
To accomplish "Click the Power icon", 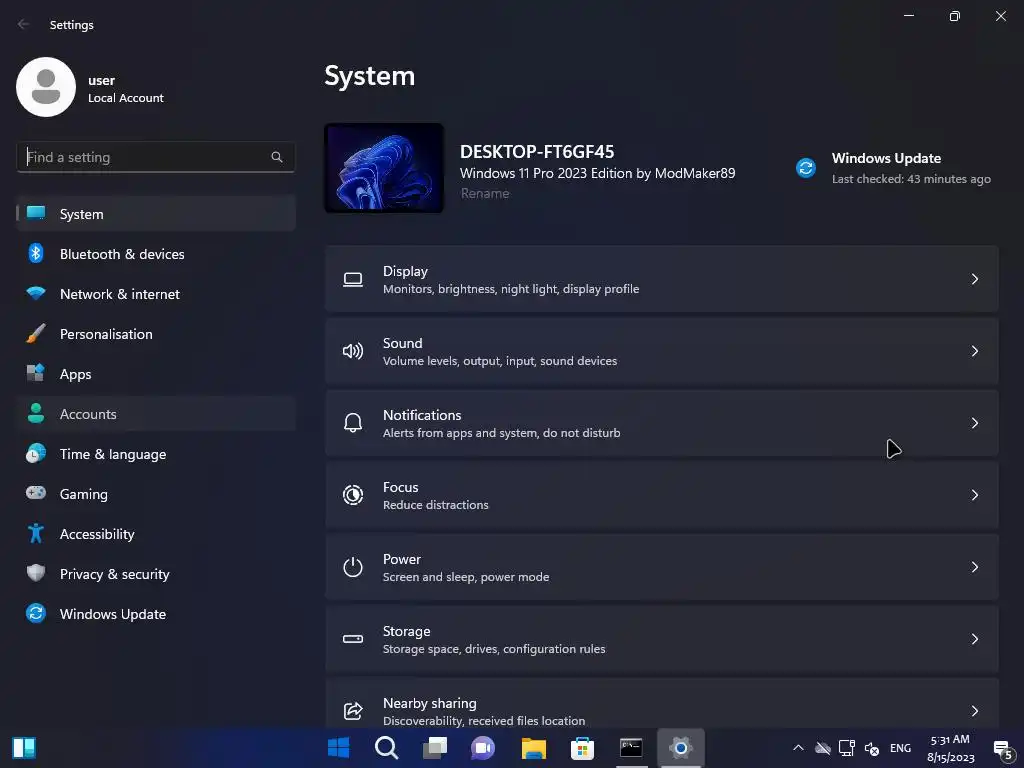I will (353, 567).
